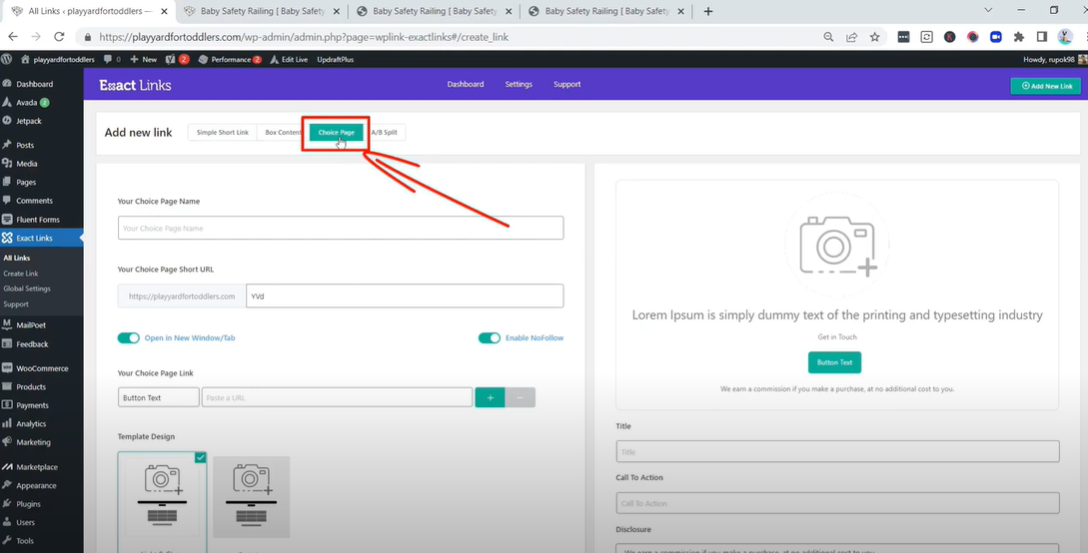Open comments bubble in admin bar
Screen dimensions: 1088x553
(x=112, y=60)
